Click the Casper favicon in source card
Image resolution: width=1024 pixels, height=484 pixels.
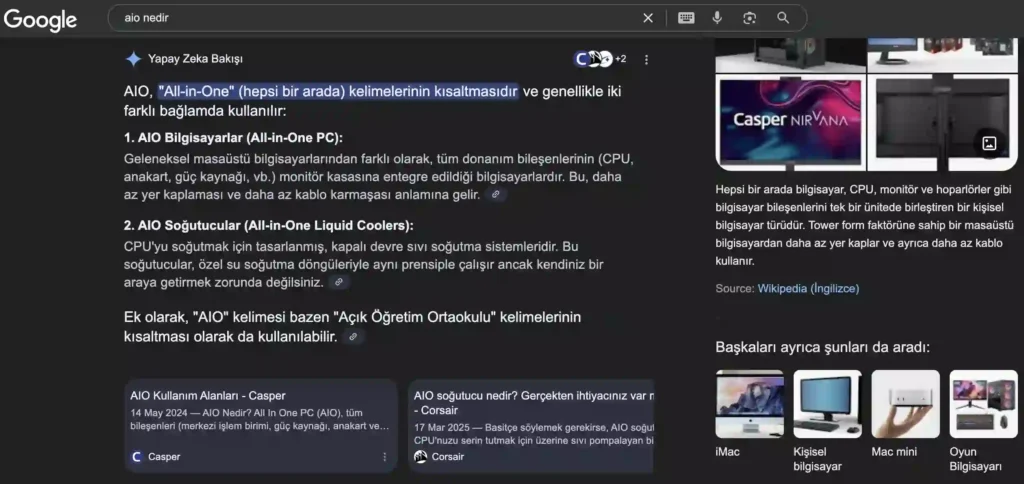coord(136,457)
